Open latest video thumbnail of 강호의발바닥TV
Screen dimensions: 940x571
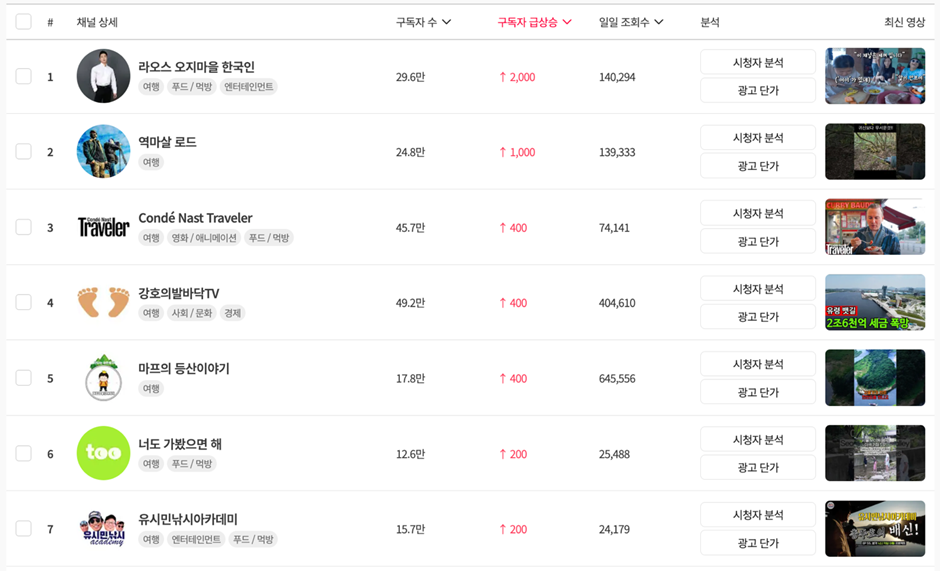point(875,302)
